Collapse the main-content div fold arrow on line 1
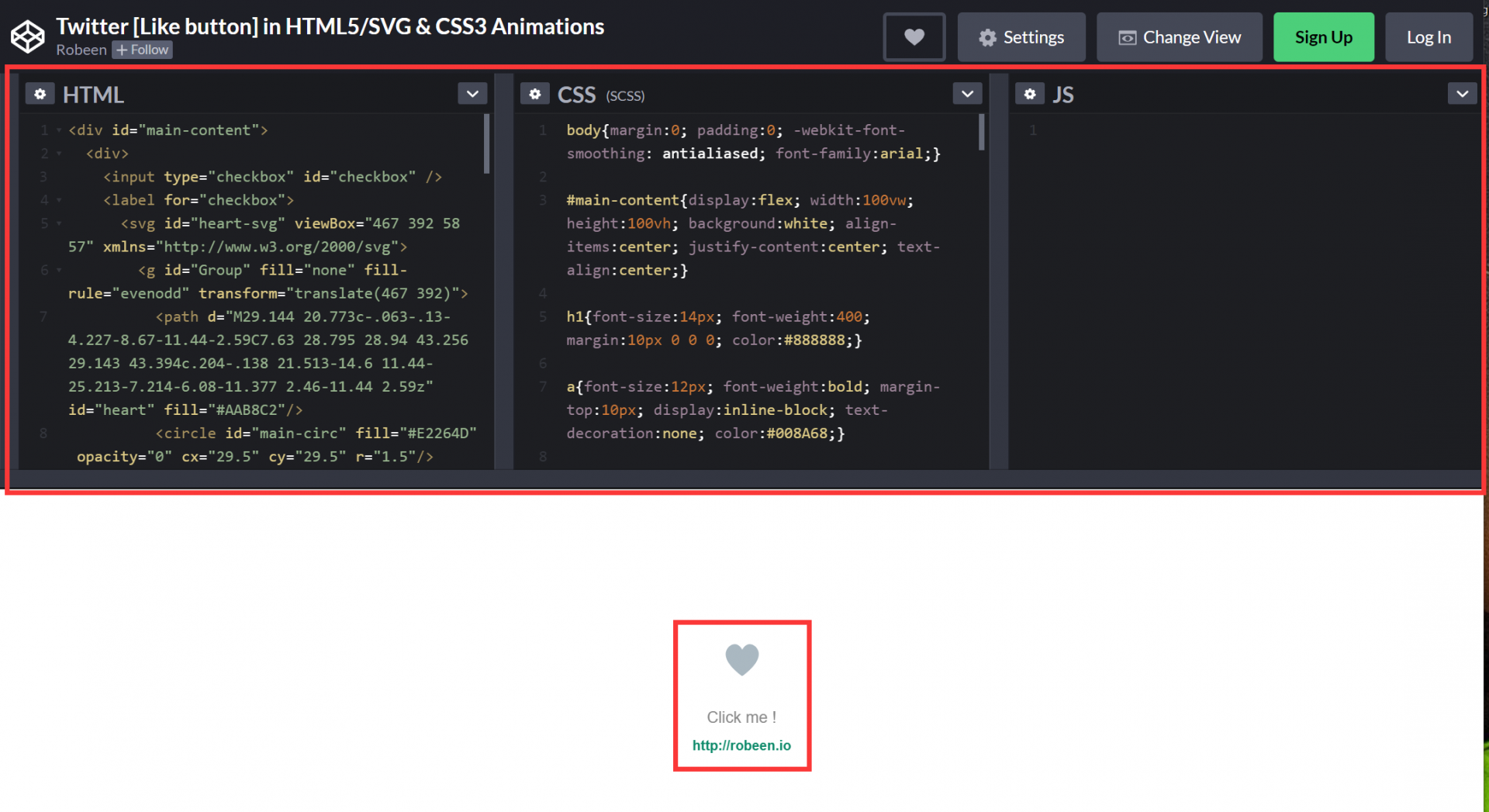Image resolution: width=1489 pixels, height=812 pixels. (x=58, y=130)
